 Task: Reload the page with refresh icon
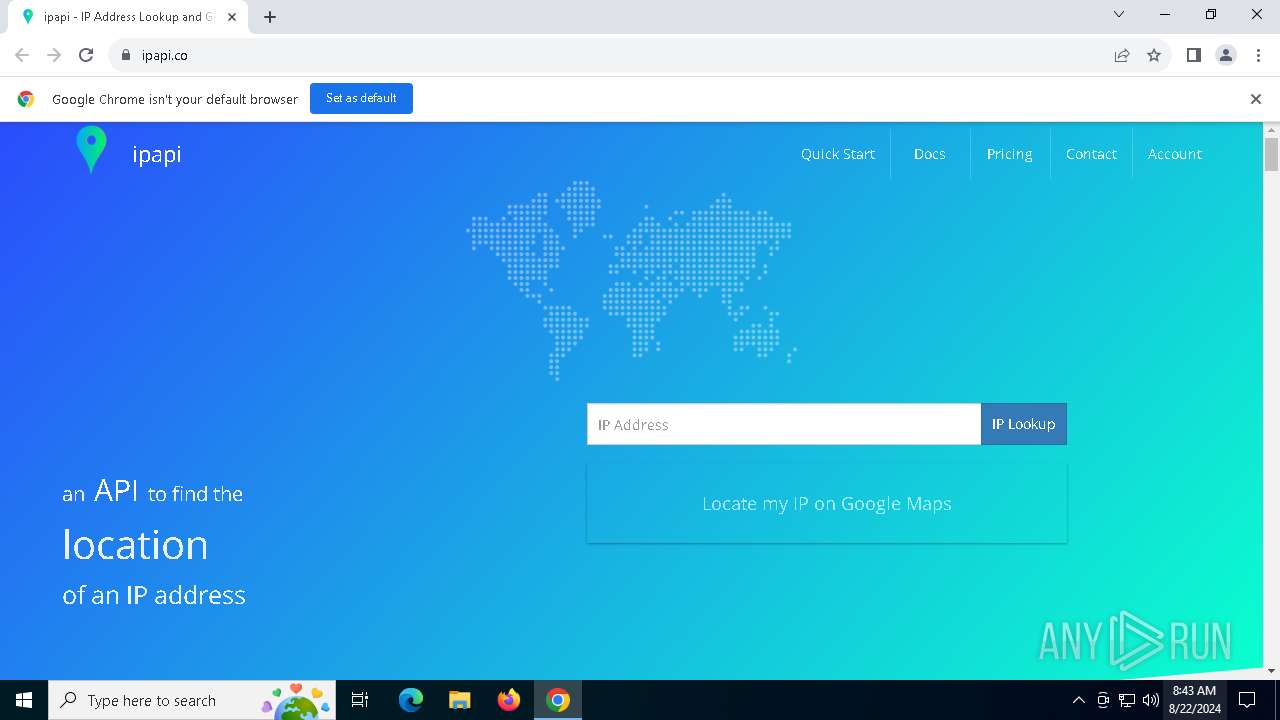point(86,56)
